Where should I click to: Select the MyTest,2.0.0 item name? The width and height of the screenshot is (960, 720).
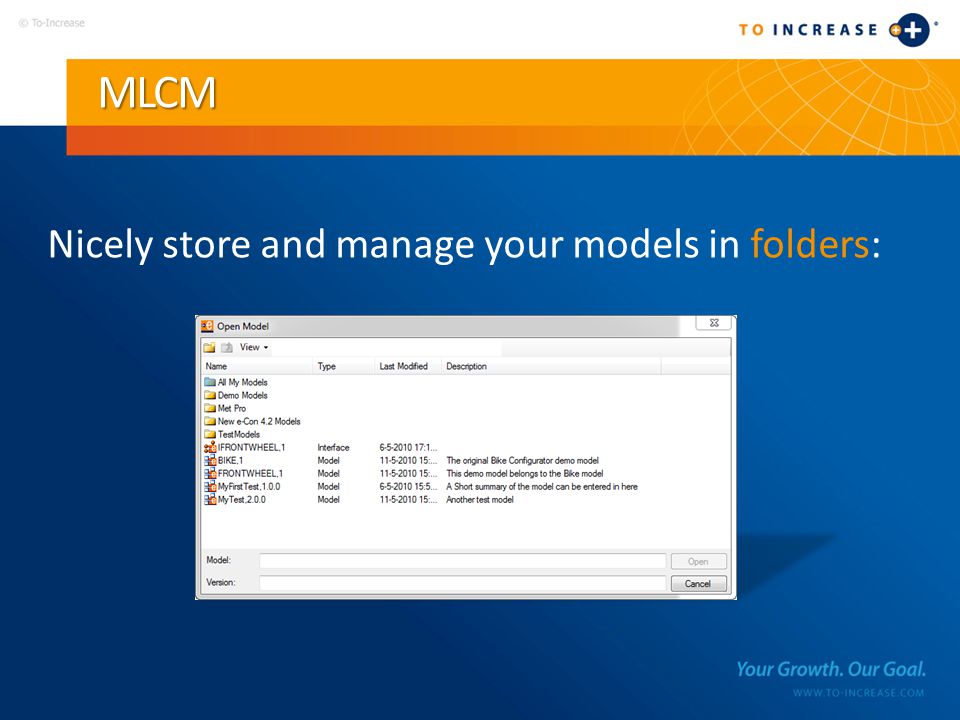point(242,500)
